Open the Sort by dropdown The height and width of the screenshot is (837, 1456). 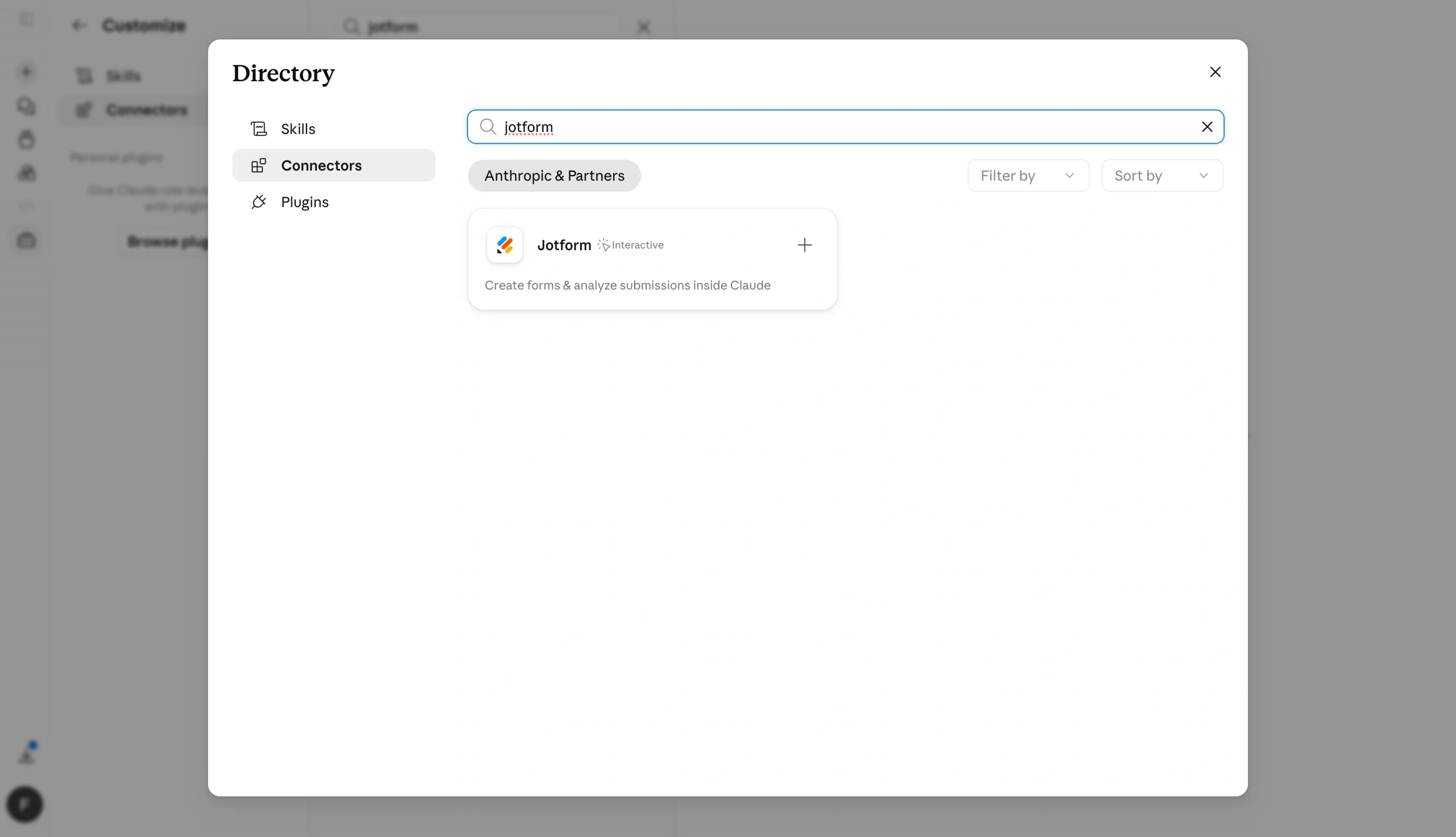click(1162, 175)
